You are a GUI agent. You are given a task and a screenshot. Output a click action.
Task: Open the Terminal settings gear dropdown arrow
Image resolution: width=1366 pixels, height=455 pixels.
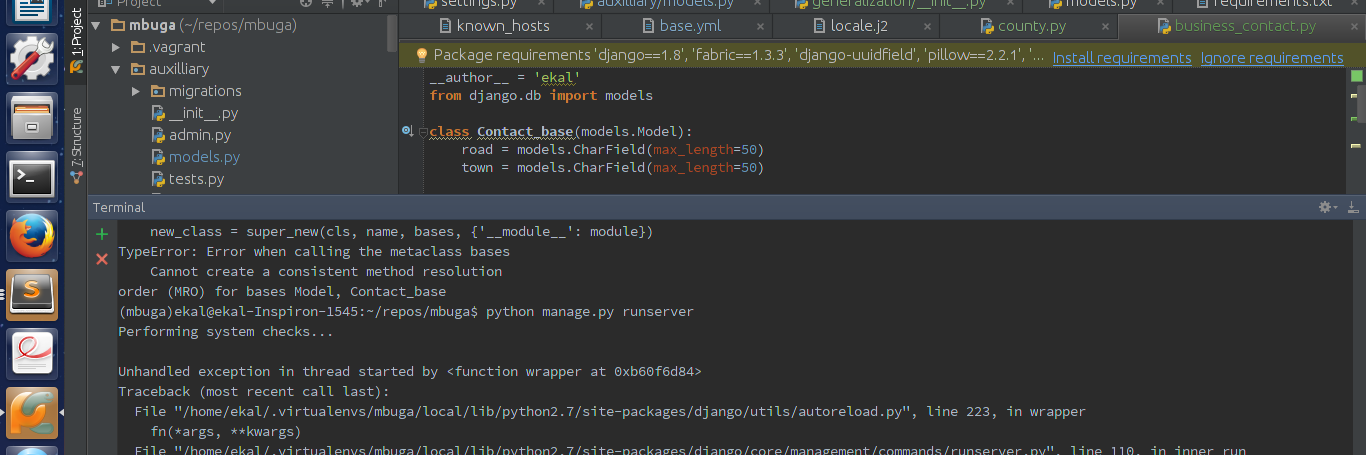pyautogui.click(x=1335, y=207)
